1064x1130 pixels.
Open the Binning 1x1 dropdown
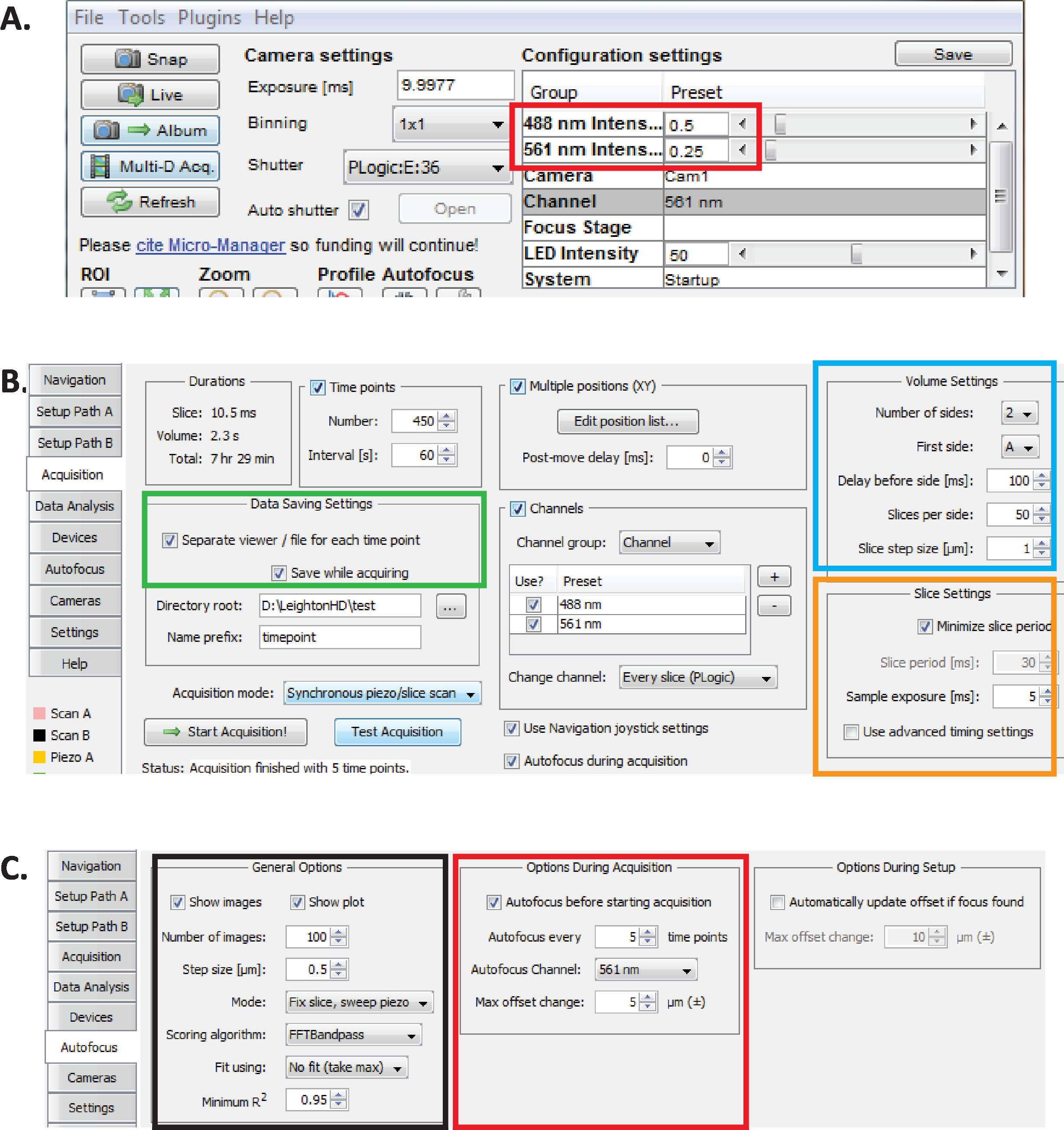(451, 124)
